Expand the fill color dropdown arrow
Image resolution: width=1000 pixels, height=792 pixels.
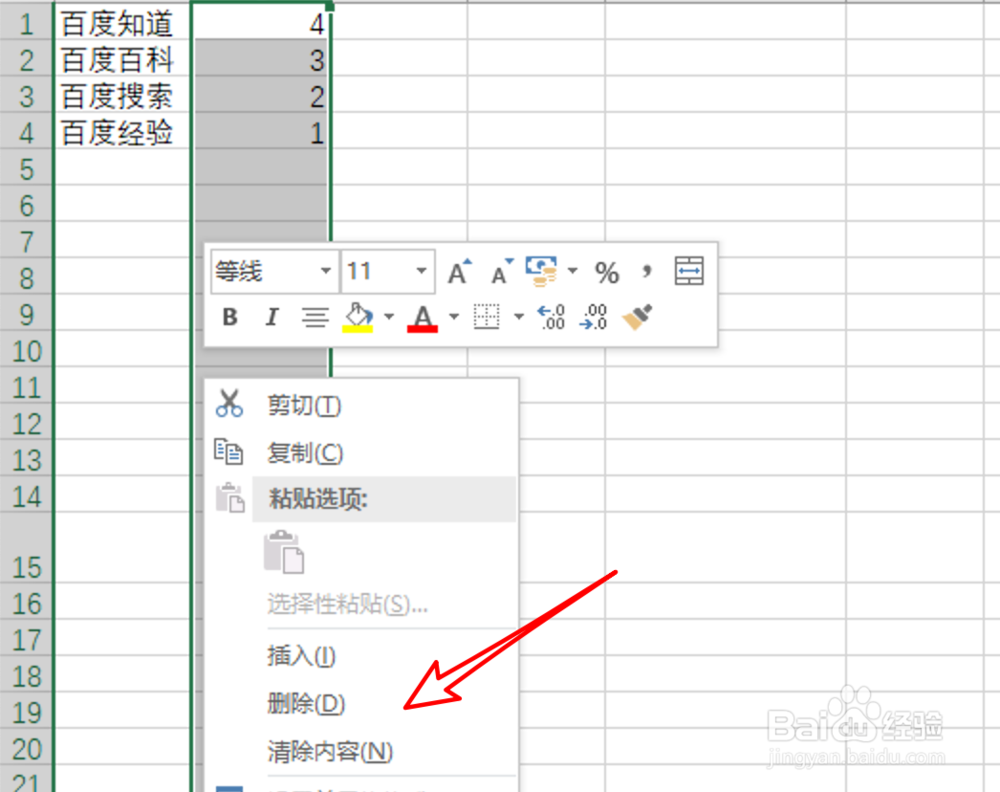click(389, 316)
